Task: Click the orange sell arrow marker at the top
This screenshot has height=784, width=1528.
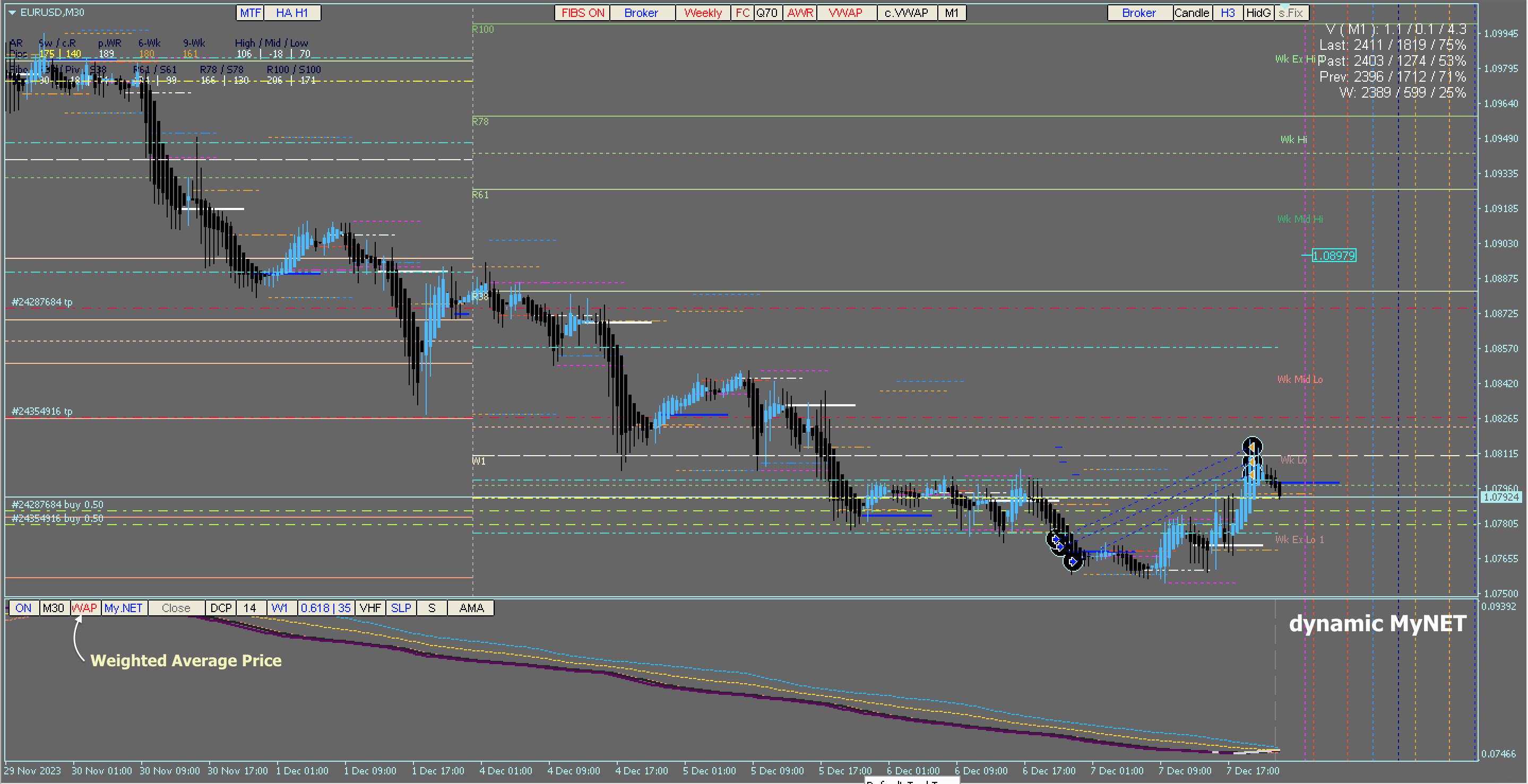Action: (x=1251, y=446)
